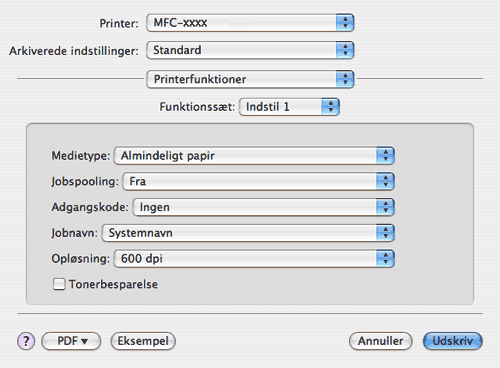Screen dimensions: 500x368
Task: Click the Printerfunktioner popup arrow icon
Action: (345, 79)
